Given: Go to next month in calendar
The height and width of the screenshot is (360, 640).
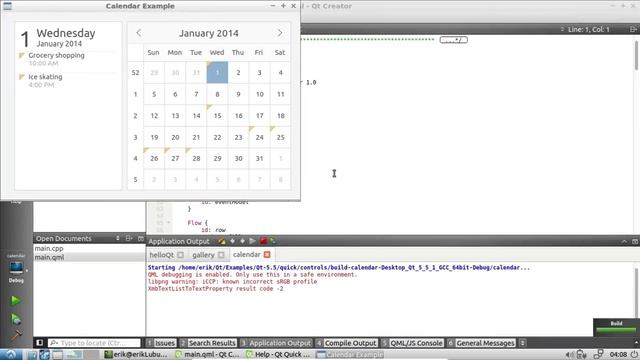Looking at the screenshot, I should [x=280, y=33].
